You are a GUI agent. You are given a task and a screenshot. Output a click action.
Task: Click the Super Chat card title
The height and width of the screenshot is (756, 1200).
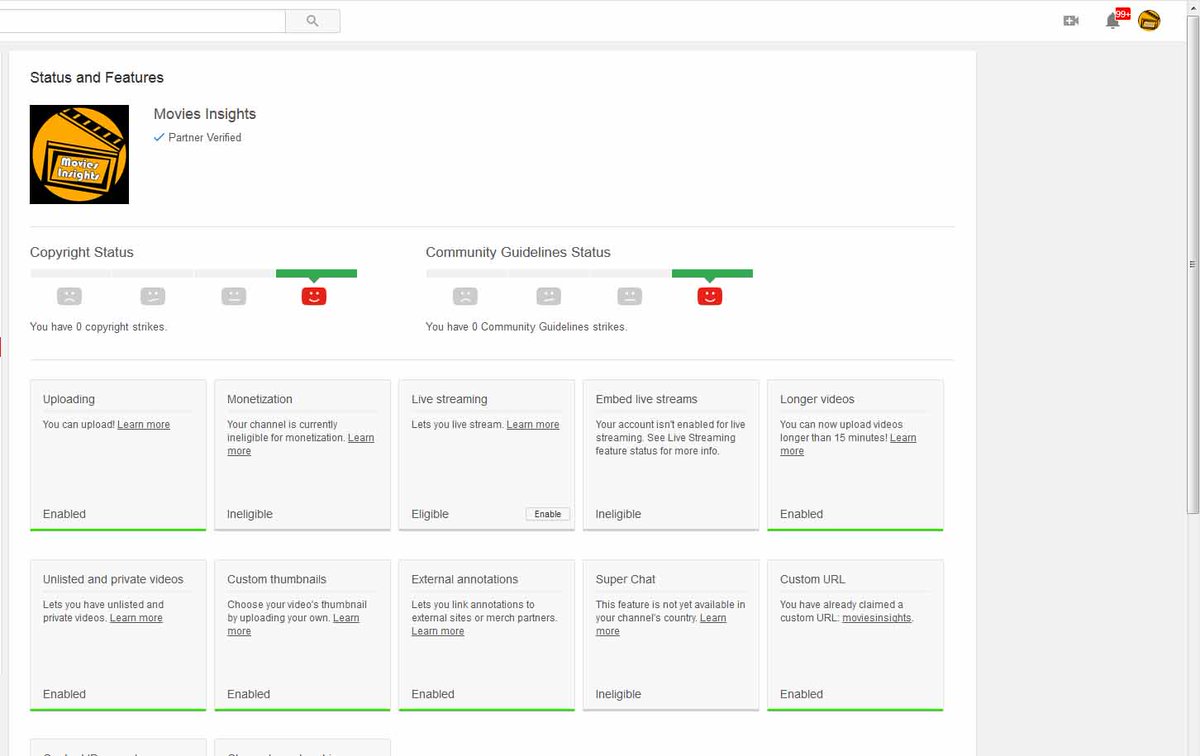tap(626, 579)
